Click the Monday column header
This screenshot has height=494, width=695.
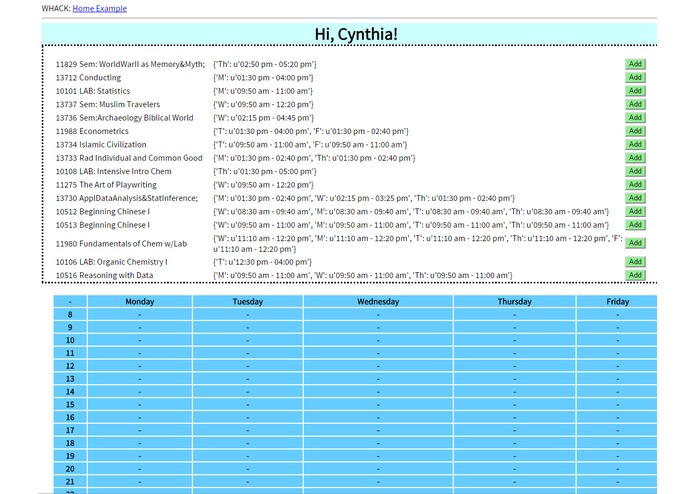[140, 302]
